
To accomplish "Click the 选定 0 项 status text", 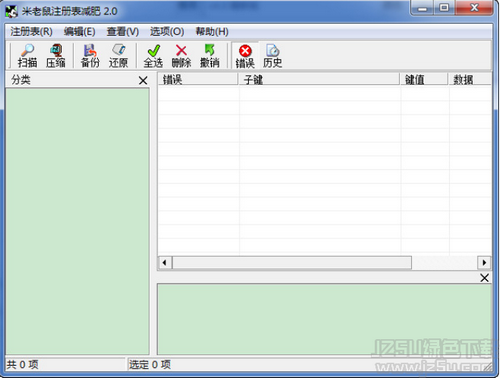I will (150, 365).
